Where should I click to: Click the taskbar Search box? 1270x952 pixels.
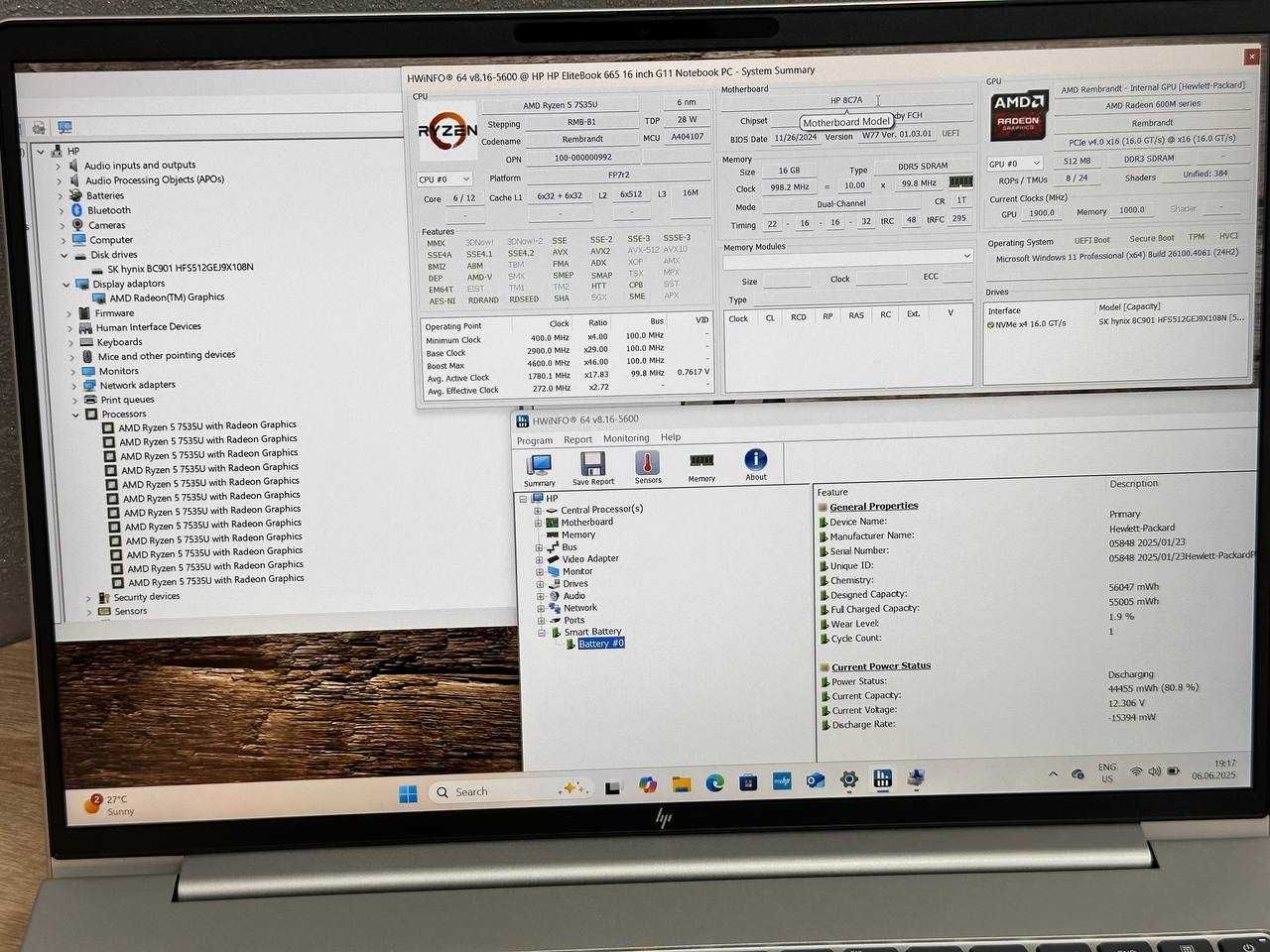pyautogui.click(x=510, y=790)
